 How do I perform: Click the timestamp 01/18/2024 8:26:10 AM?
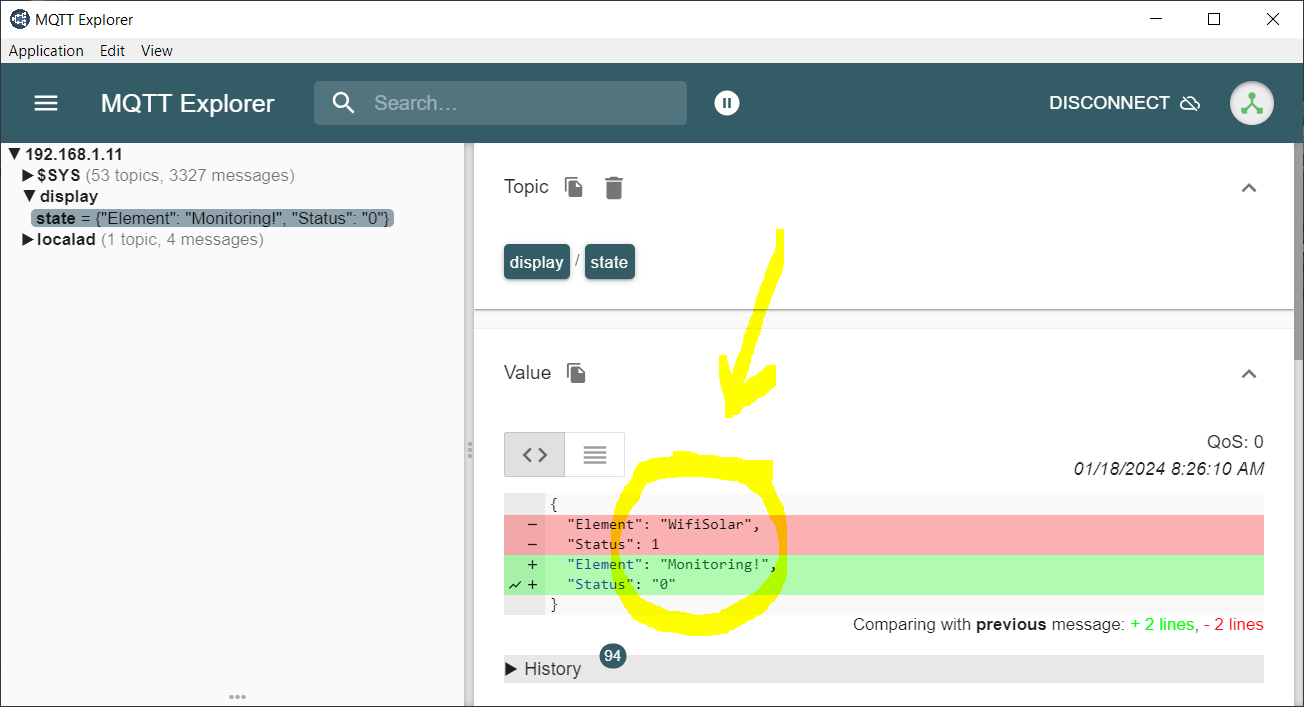1169,468
